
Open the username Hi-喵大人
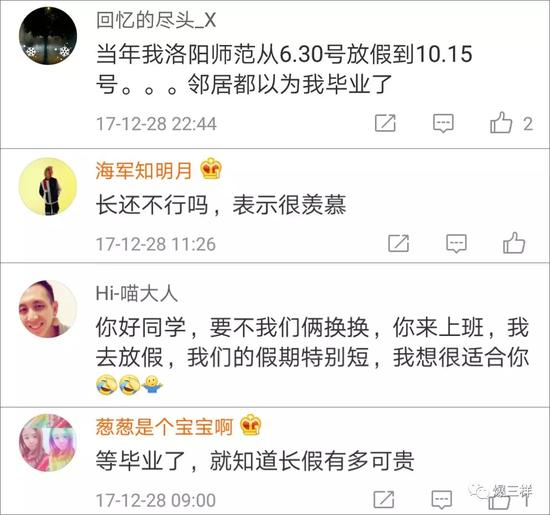[137, 293]
